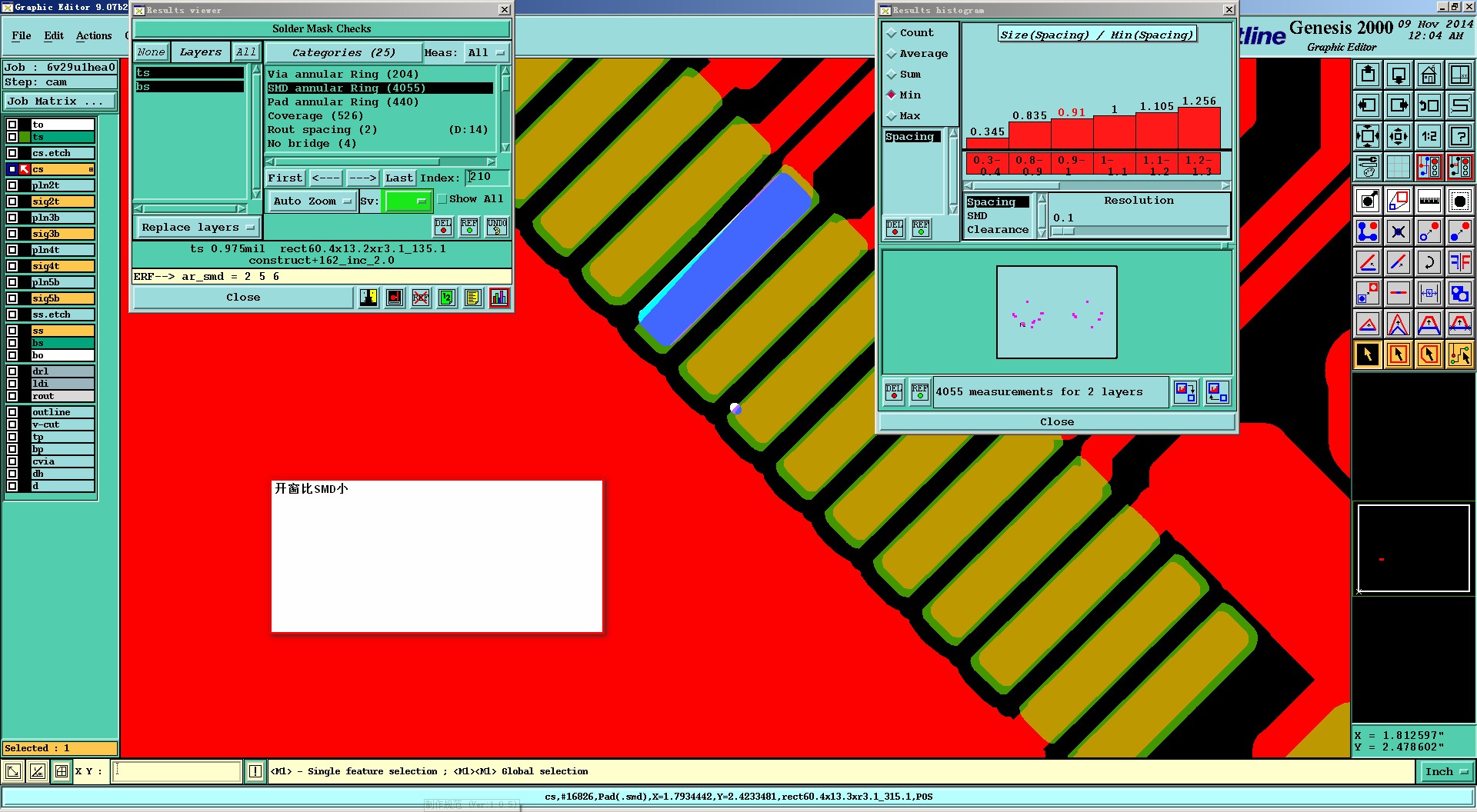Select the None tab in Results viewer
The height and width of the screenshot is (812, 1477).
pyautogui.click(x=151, y=52)
